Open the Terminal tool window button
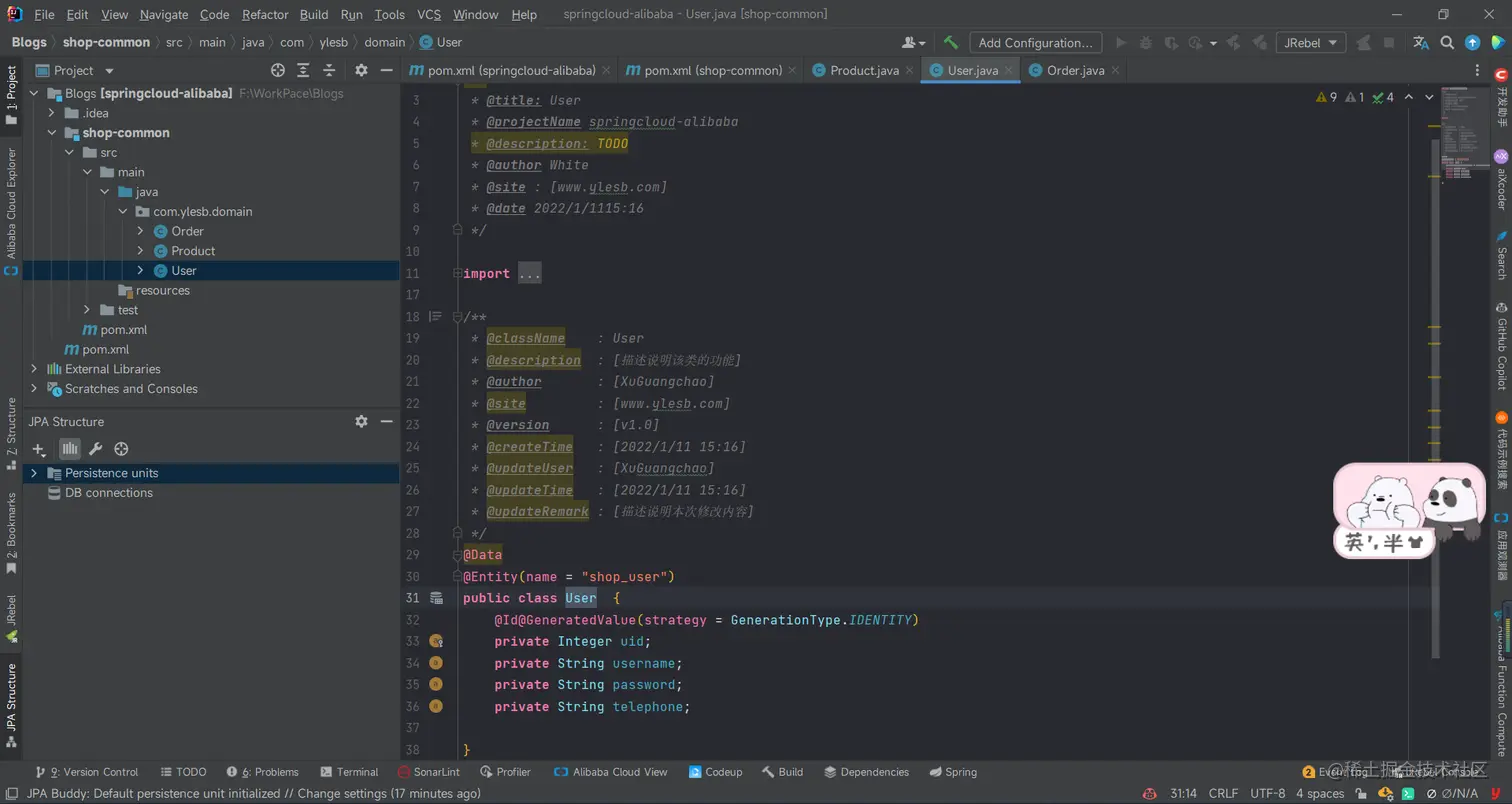Viewport: 1512px width, 804px height. pyautogui.click(x=348, y=772)
